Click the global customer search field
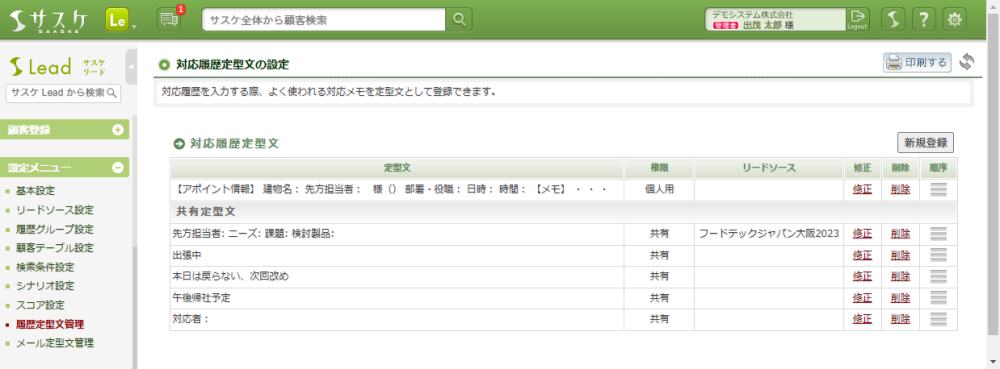 tap(324, 20)
